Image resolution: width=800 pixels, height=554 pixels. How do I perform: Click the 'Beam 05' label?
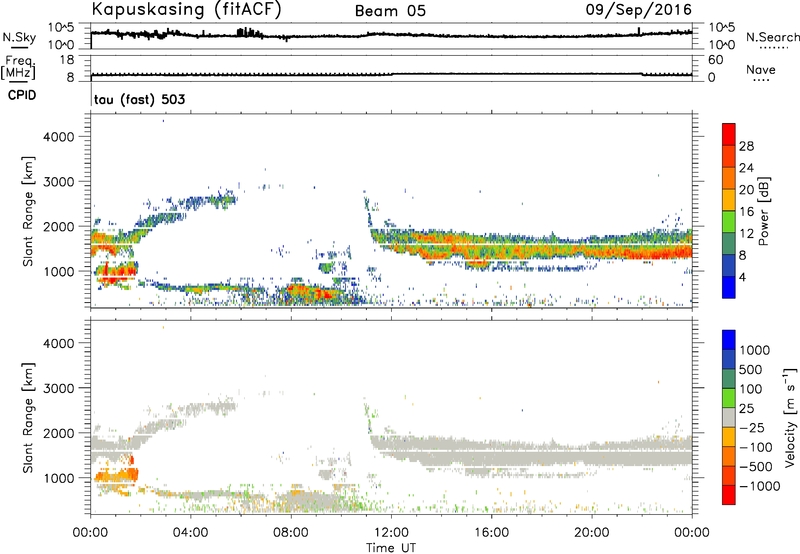pyautogui.click(x=390, y=11)
